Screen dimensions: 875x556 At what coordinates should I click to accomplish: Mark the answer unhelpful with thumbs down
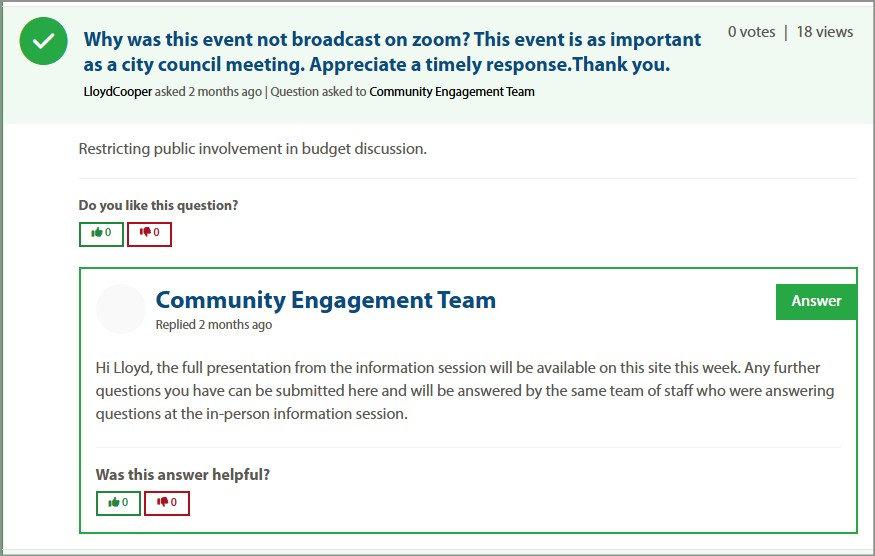click(x=167, y=503)
